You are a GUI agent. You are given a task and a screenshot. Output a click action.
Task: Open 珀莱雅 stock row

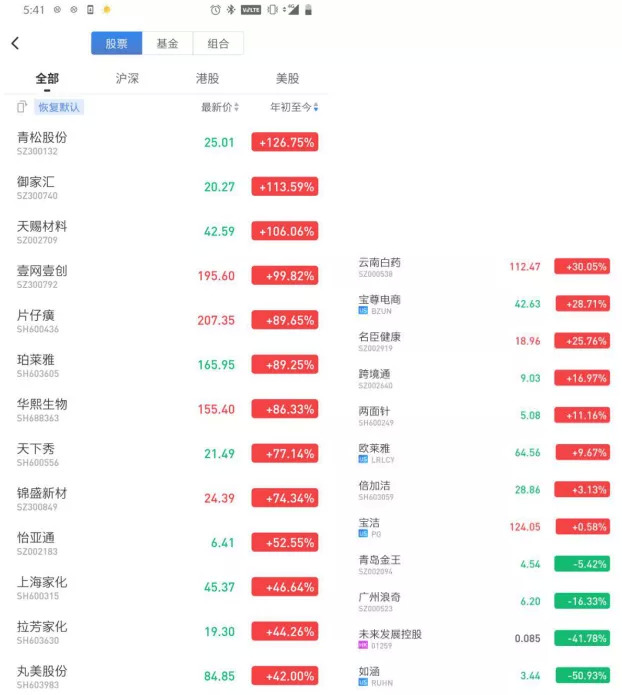(166, 365)
